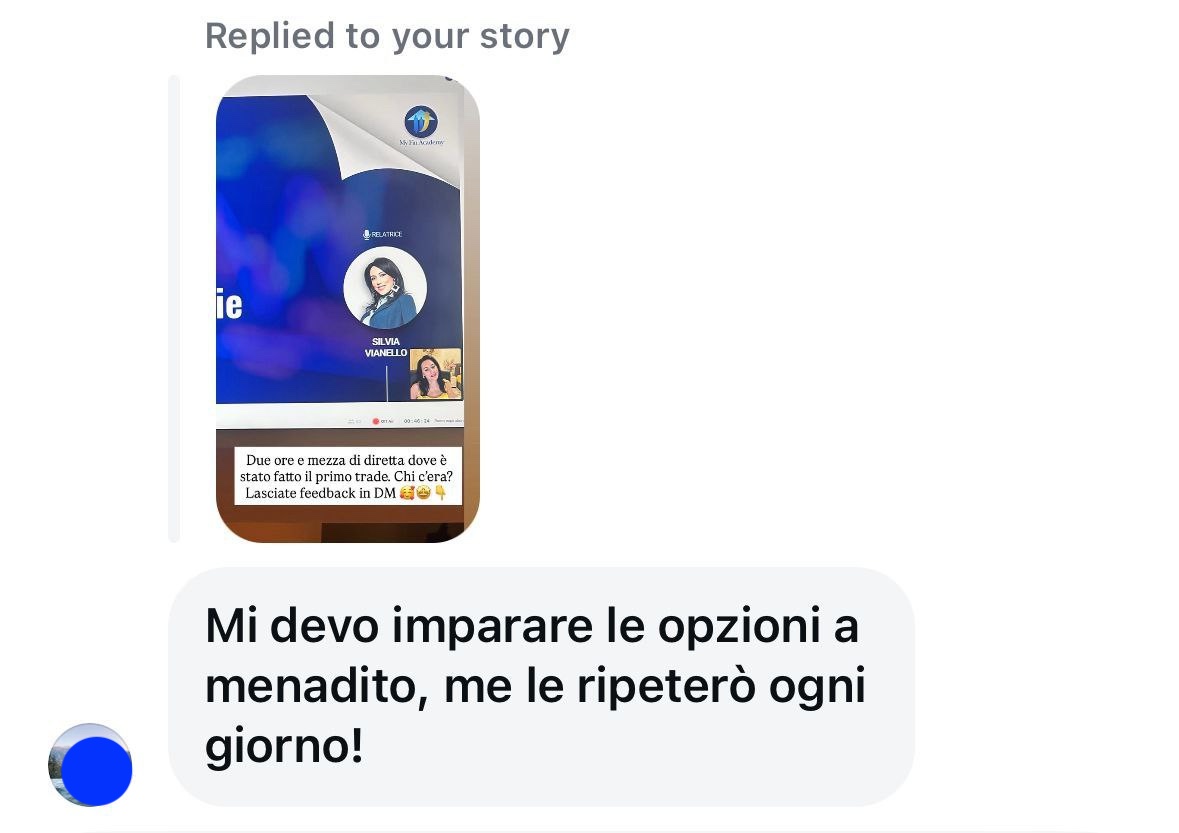Click the microphone icon beside RELATRICE
The width and height of the screenshot is (1179, 833).
pyautogui.click(x=367, y=235)
